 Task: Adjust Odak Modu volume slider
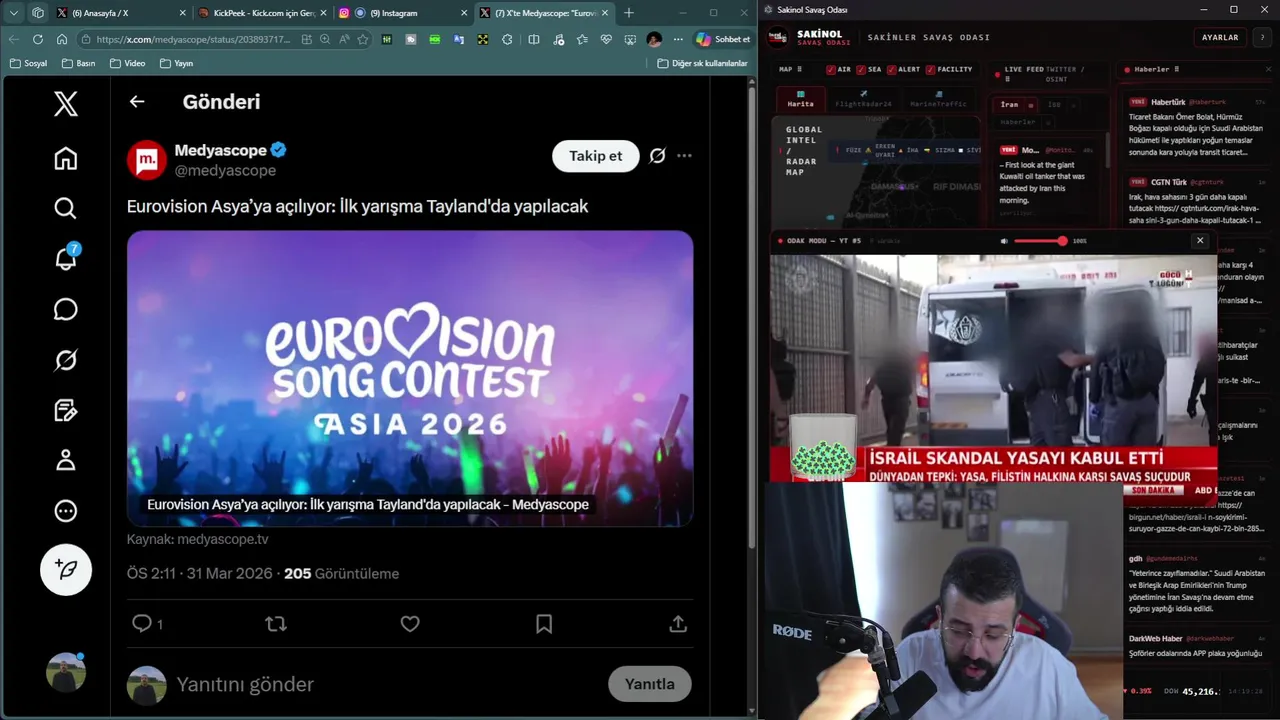1040,241
